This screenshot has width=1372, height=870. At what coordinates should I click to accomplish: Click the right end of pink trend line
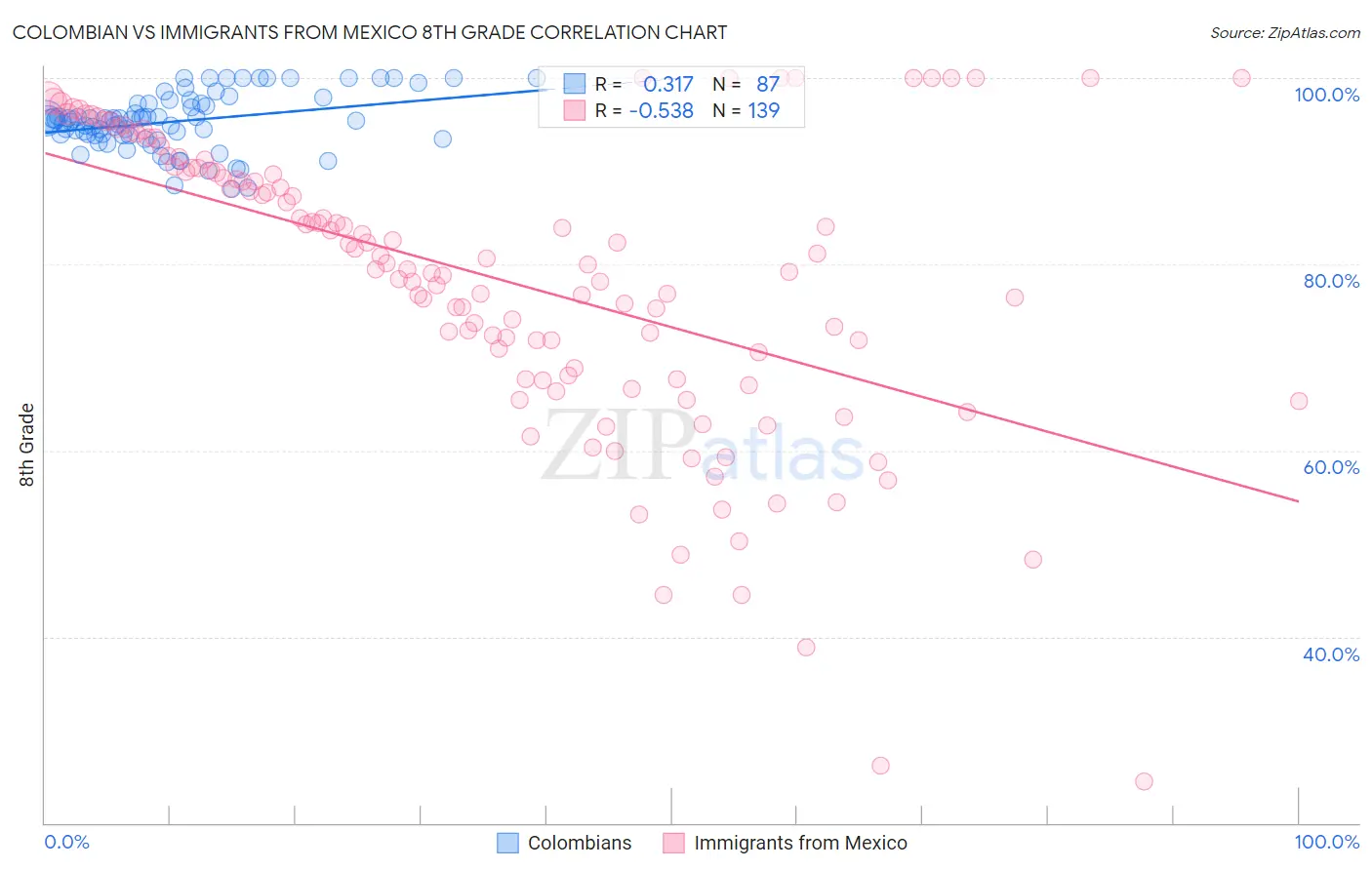[1298, 500]
